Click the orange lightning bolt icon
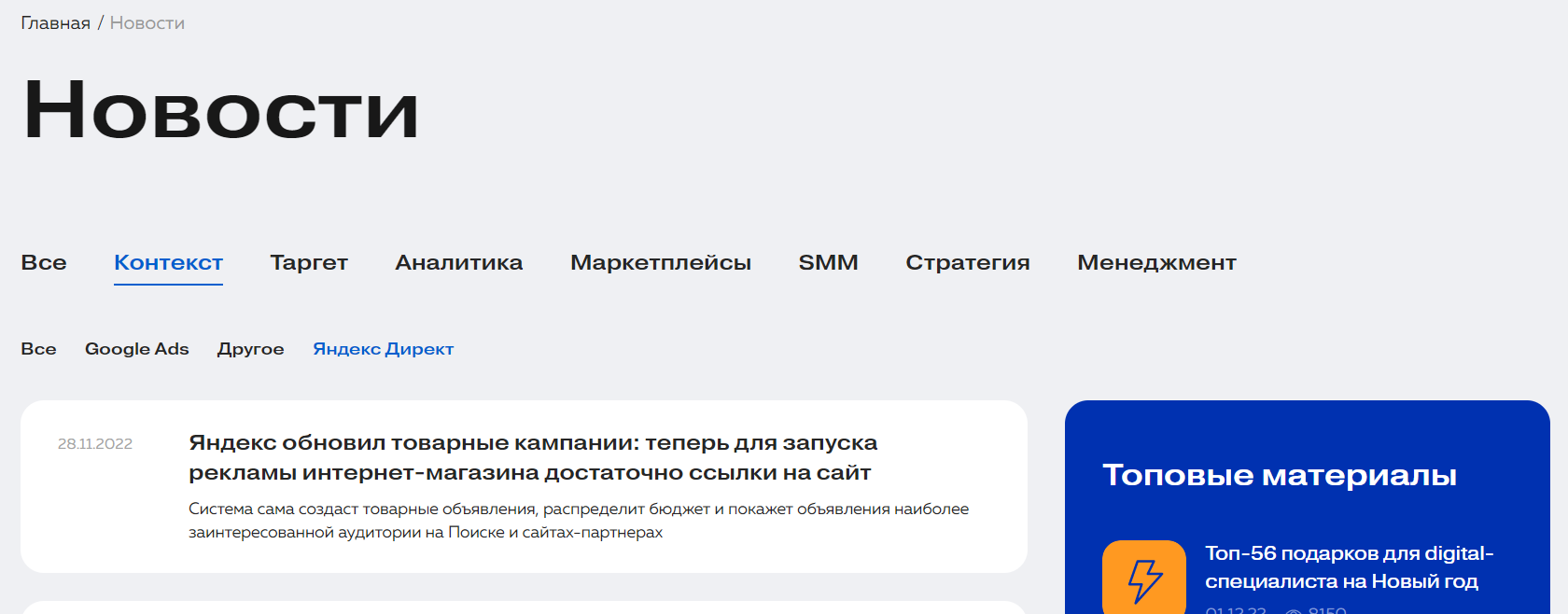 coord(1143,579)
